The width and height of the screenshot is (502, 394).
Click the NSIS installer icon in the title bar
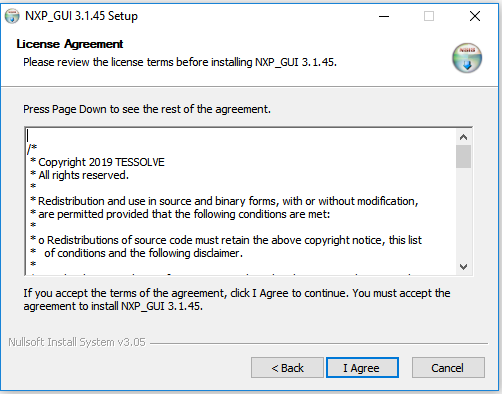[x=12, y=16]
